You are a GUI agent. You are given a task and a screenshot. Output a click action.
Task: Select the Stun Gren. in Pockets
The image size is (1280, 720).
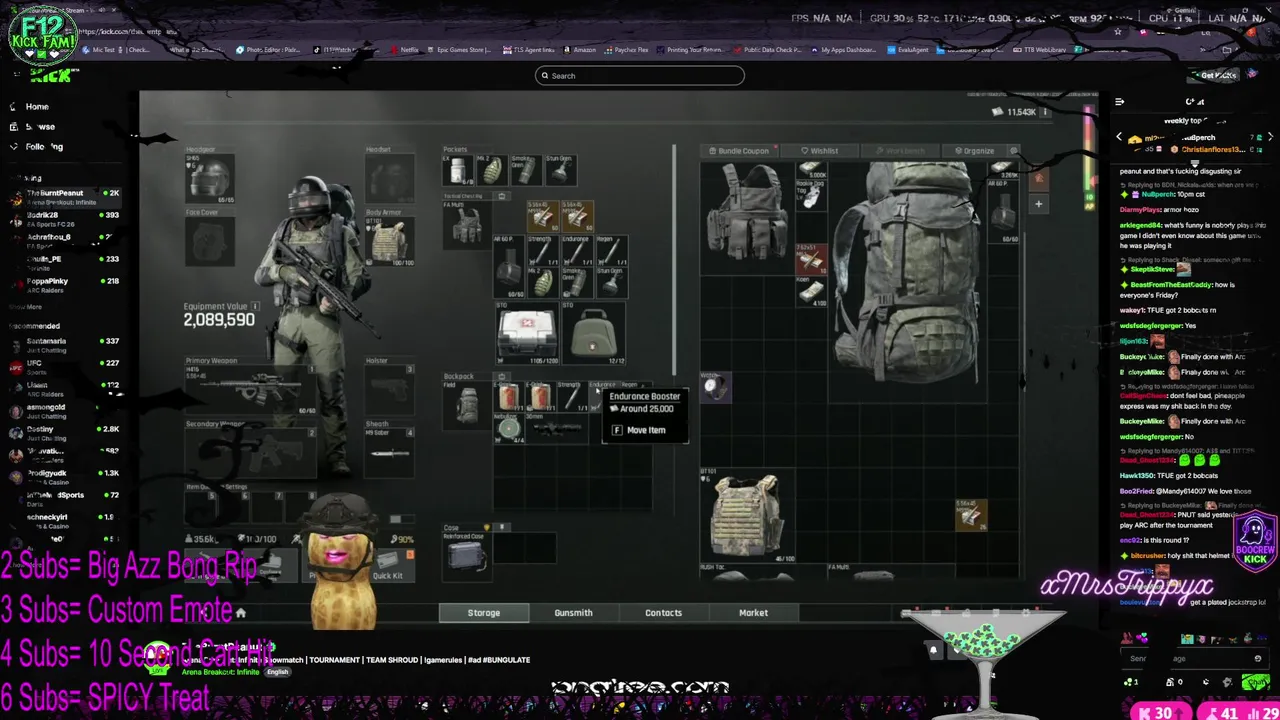559,170
